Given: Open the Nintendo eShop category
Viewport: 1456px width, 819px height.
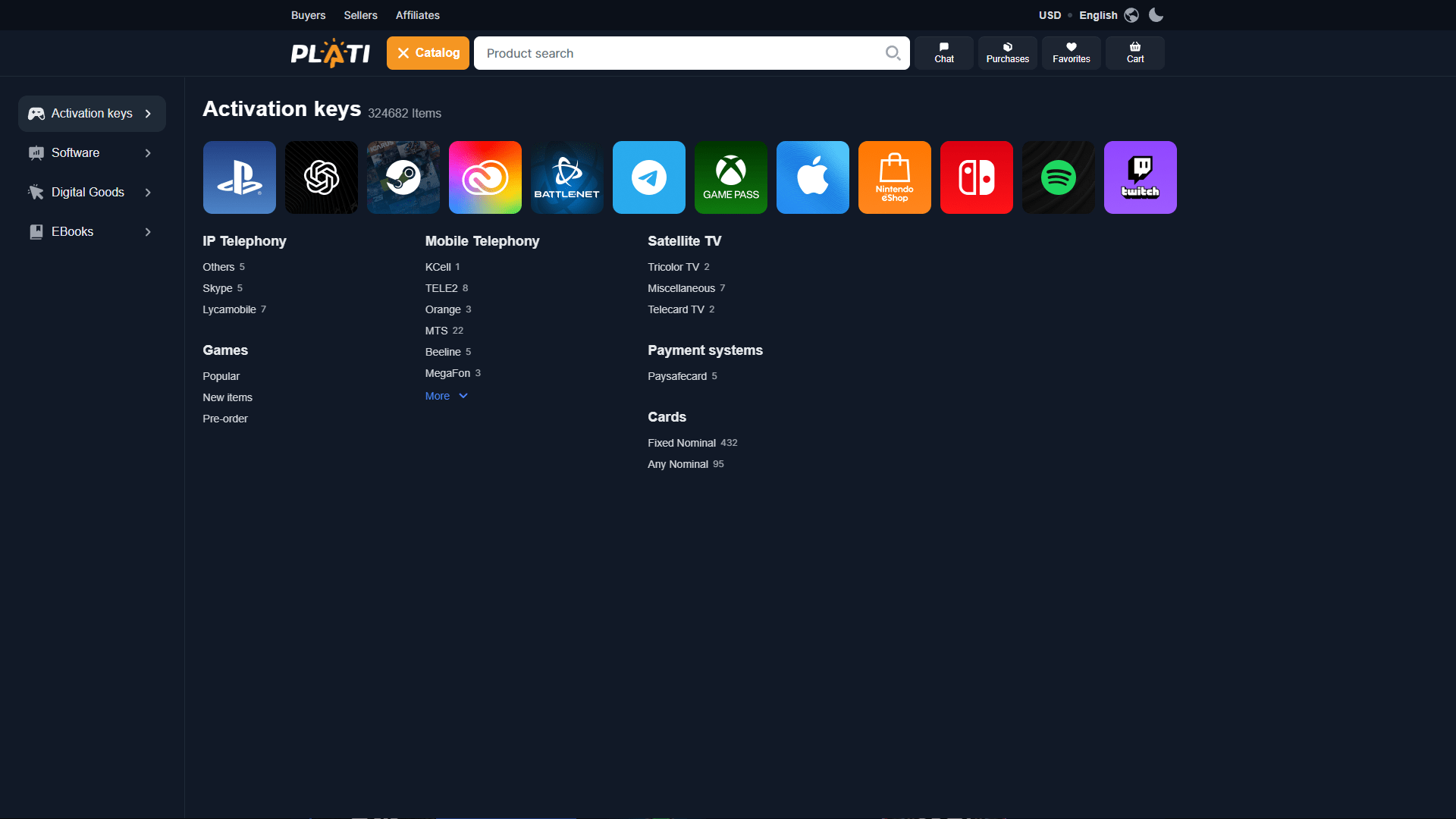Looking at the screenshot, I should [x=894, y=177].
